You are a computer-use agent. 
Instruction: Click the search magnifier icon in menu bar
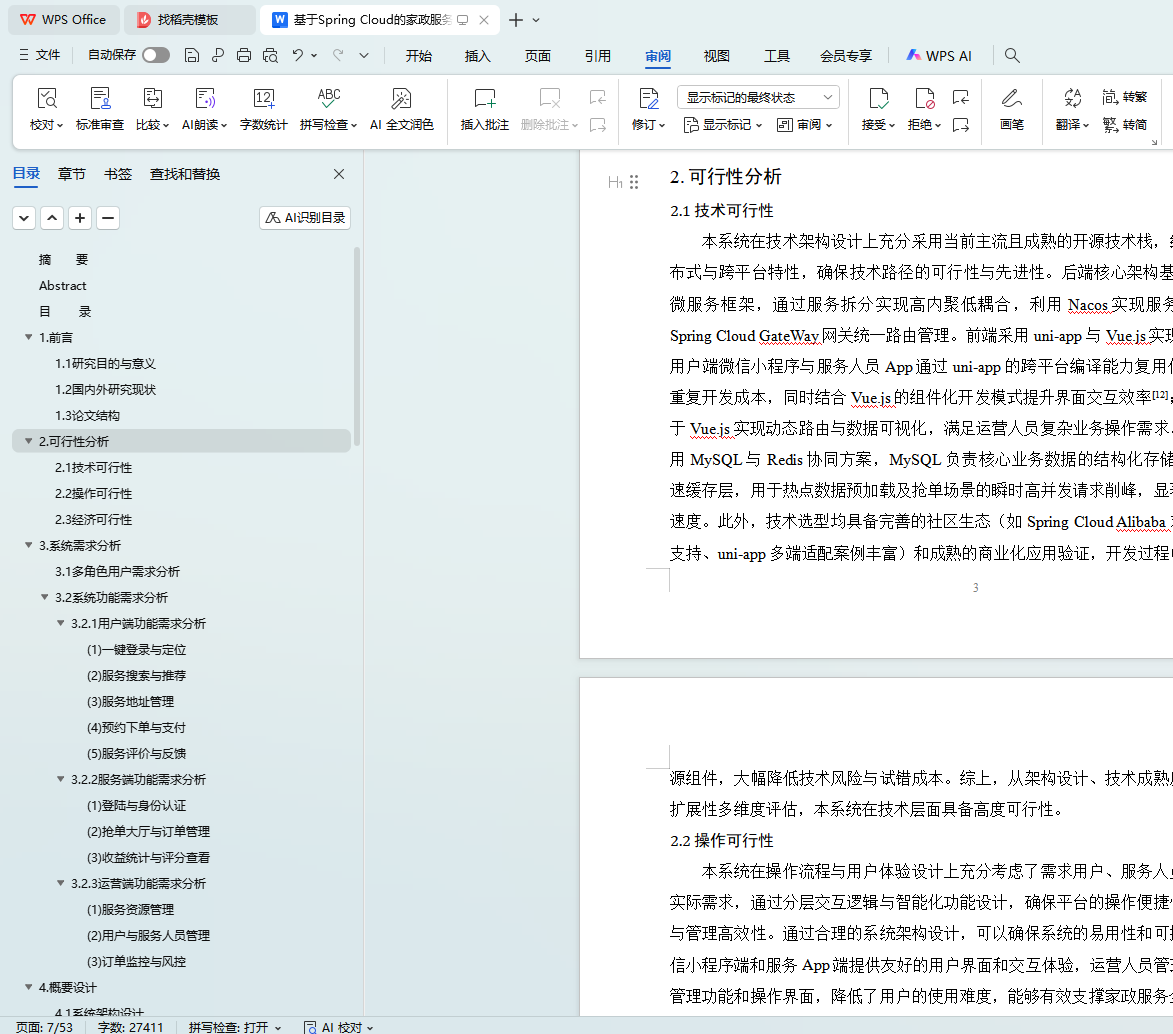tap(1012, 56)
